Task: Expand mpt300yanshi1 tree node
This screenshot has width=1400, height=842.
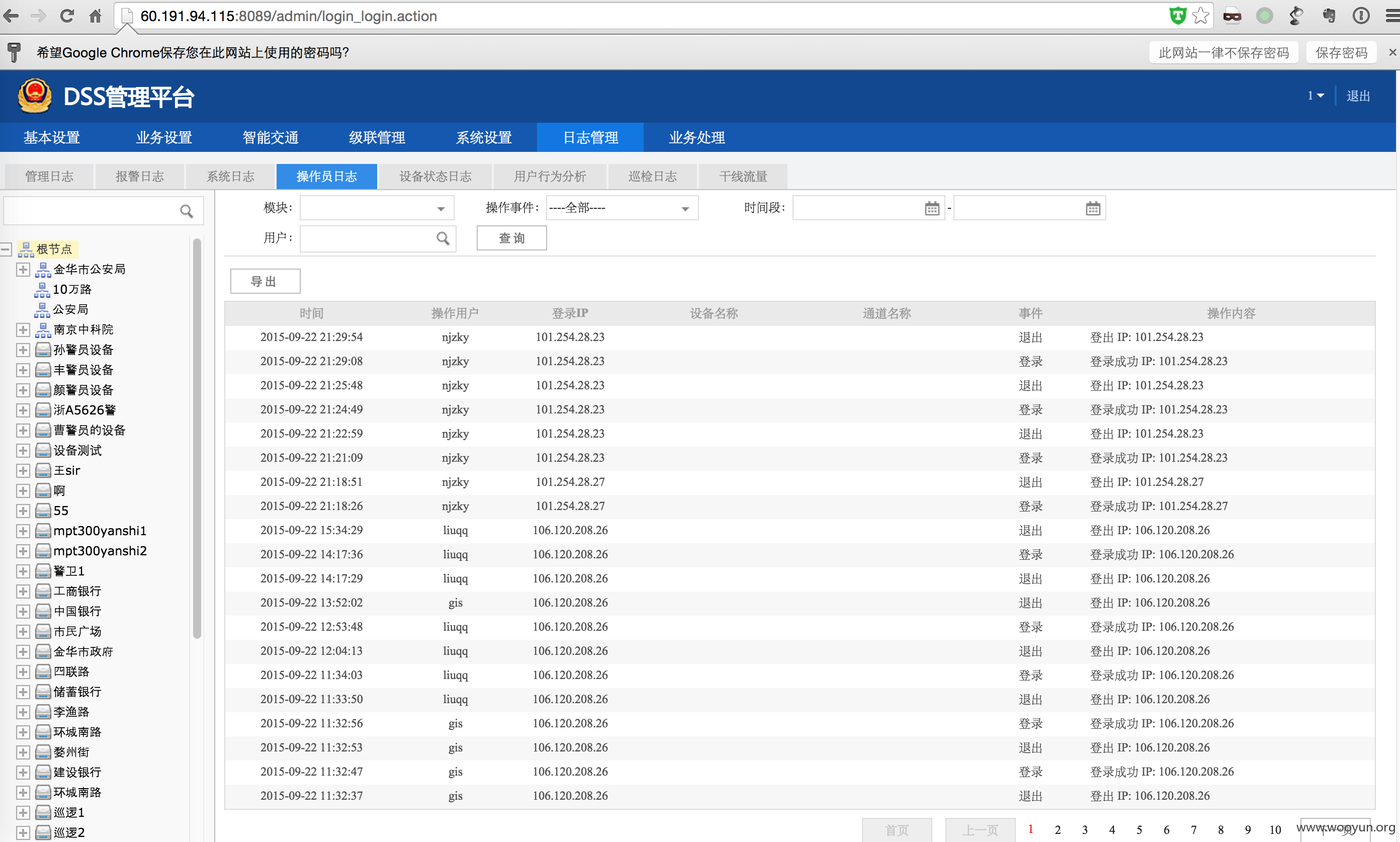Action: click(23, 531)
